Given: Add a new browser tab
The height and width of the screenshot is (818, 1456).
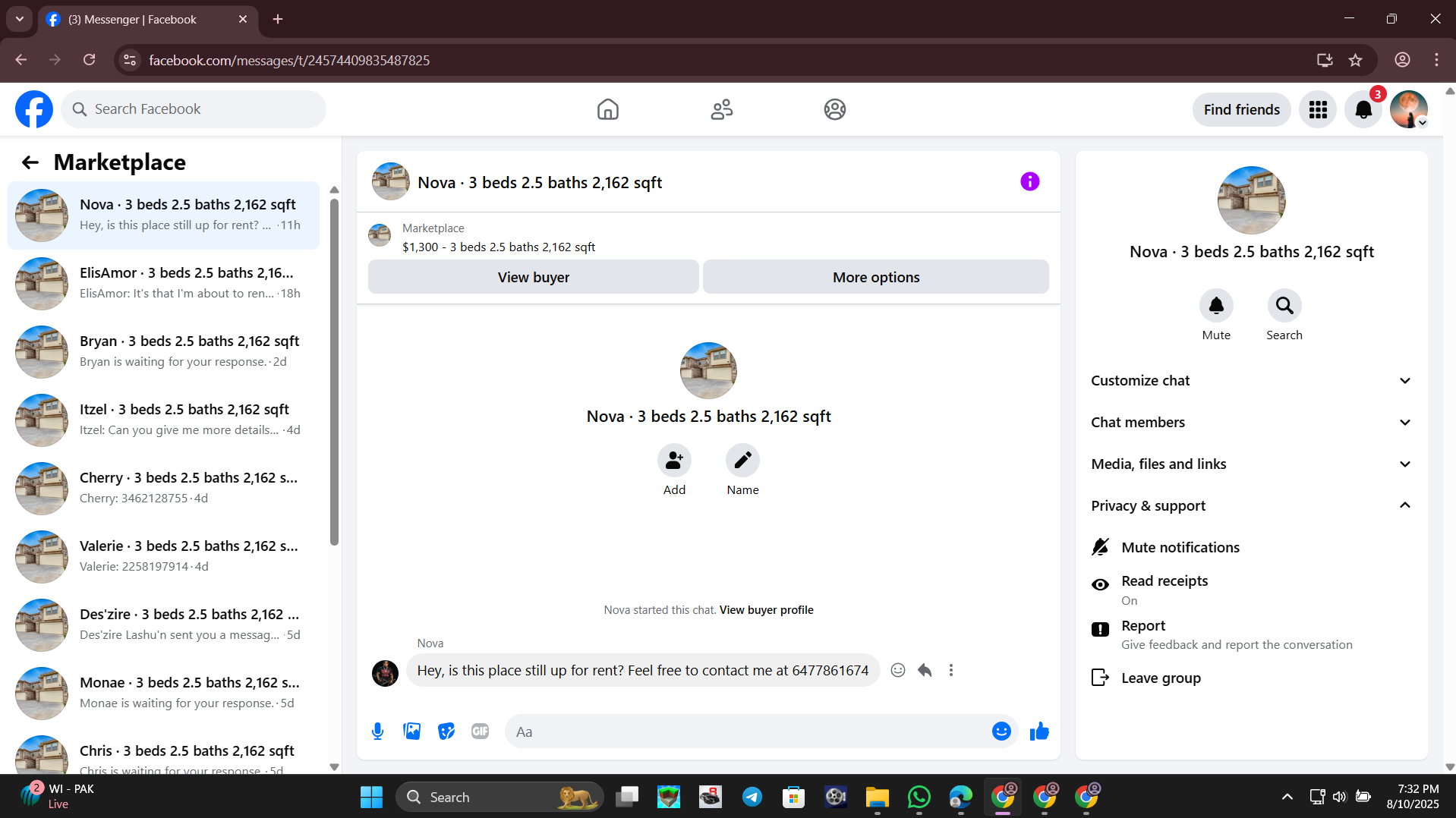Looking at the screenshot, I should click(x=278, y=20).
